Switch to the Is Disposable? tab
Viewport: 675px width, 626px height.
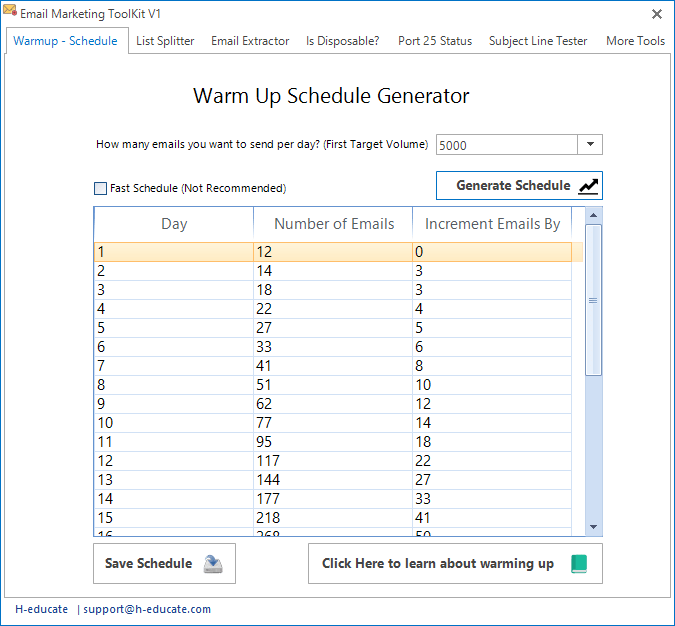(x=343, y=41)
